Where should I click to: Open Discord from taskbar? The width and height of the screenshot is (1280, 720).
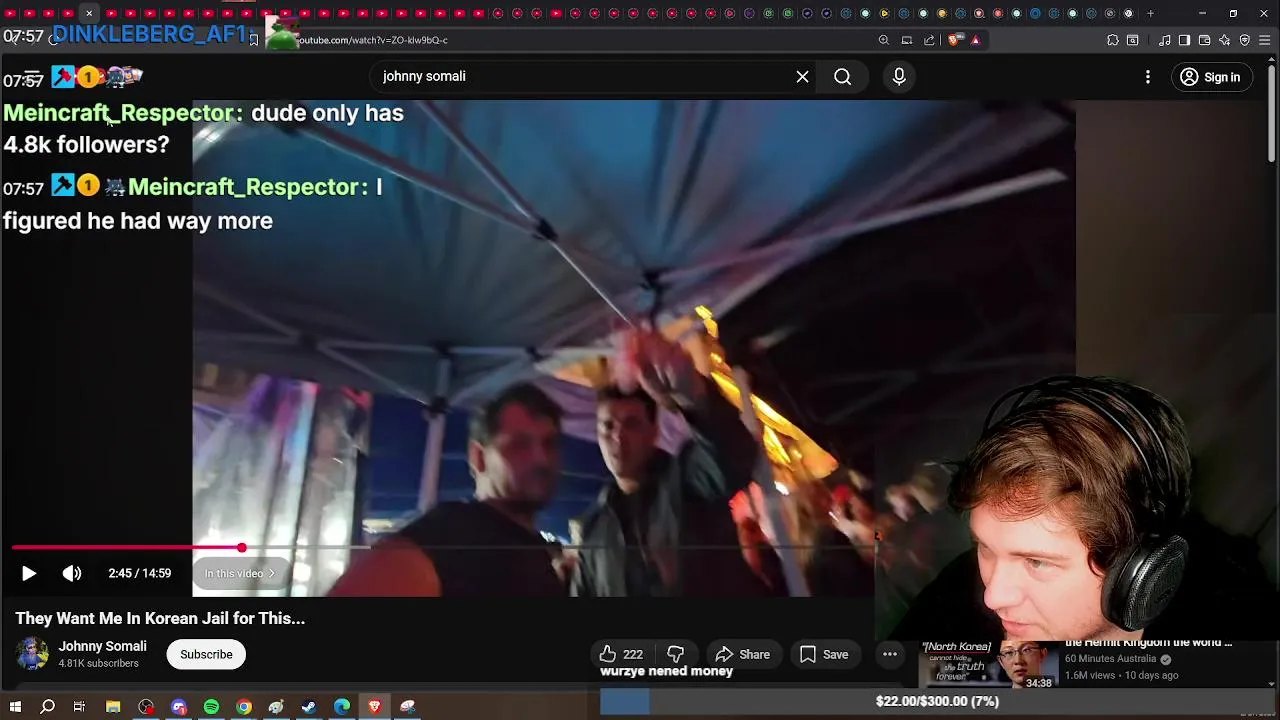pyautogui.click(x=179, y=707)
